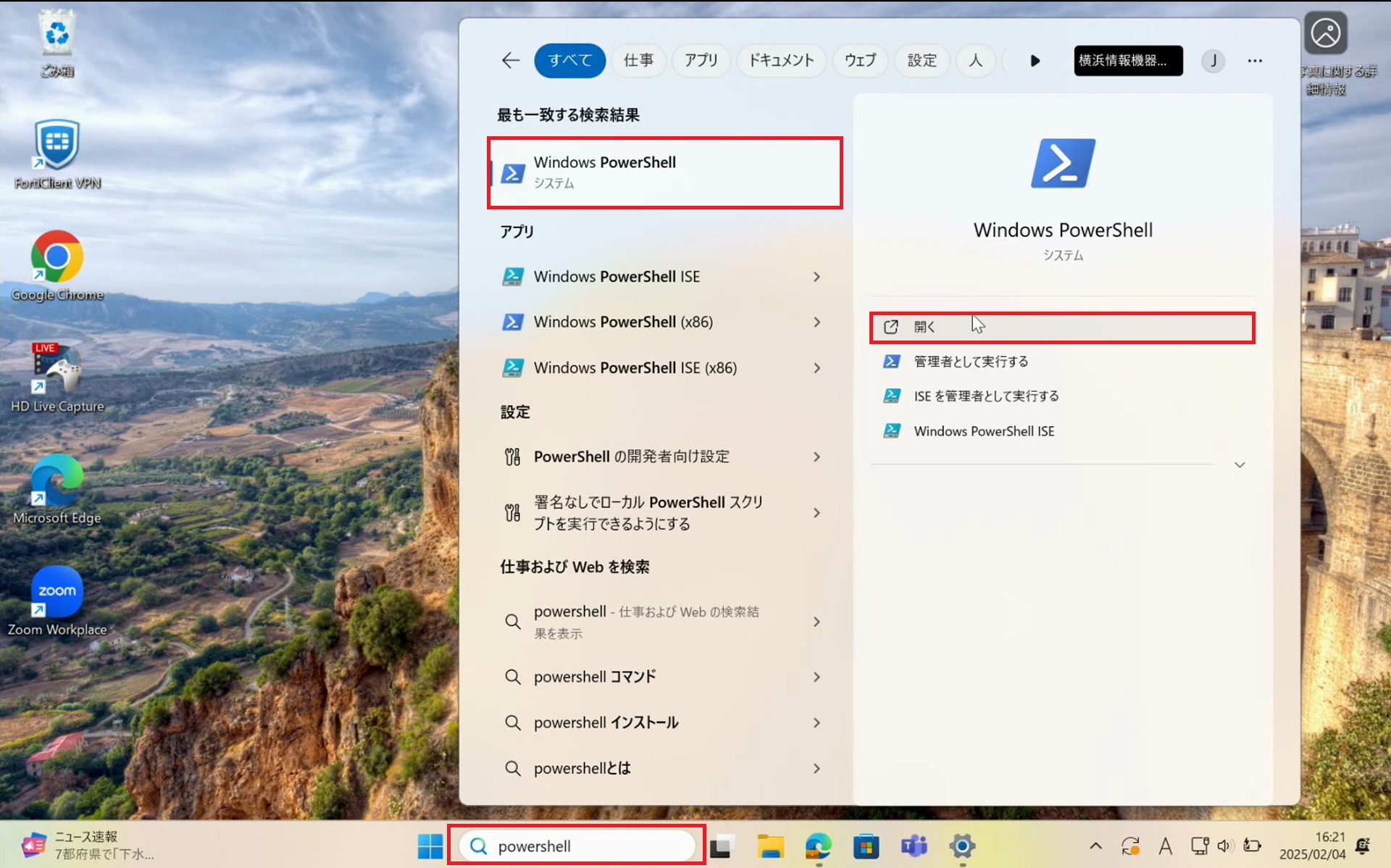Expand powershell コマンド suggestion chevron
This screenshot has width=1391, height=868.
tap(816, 677)
